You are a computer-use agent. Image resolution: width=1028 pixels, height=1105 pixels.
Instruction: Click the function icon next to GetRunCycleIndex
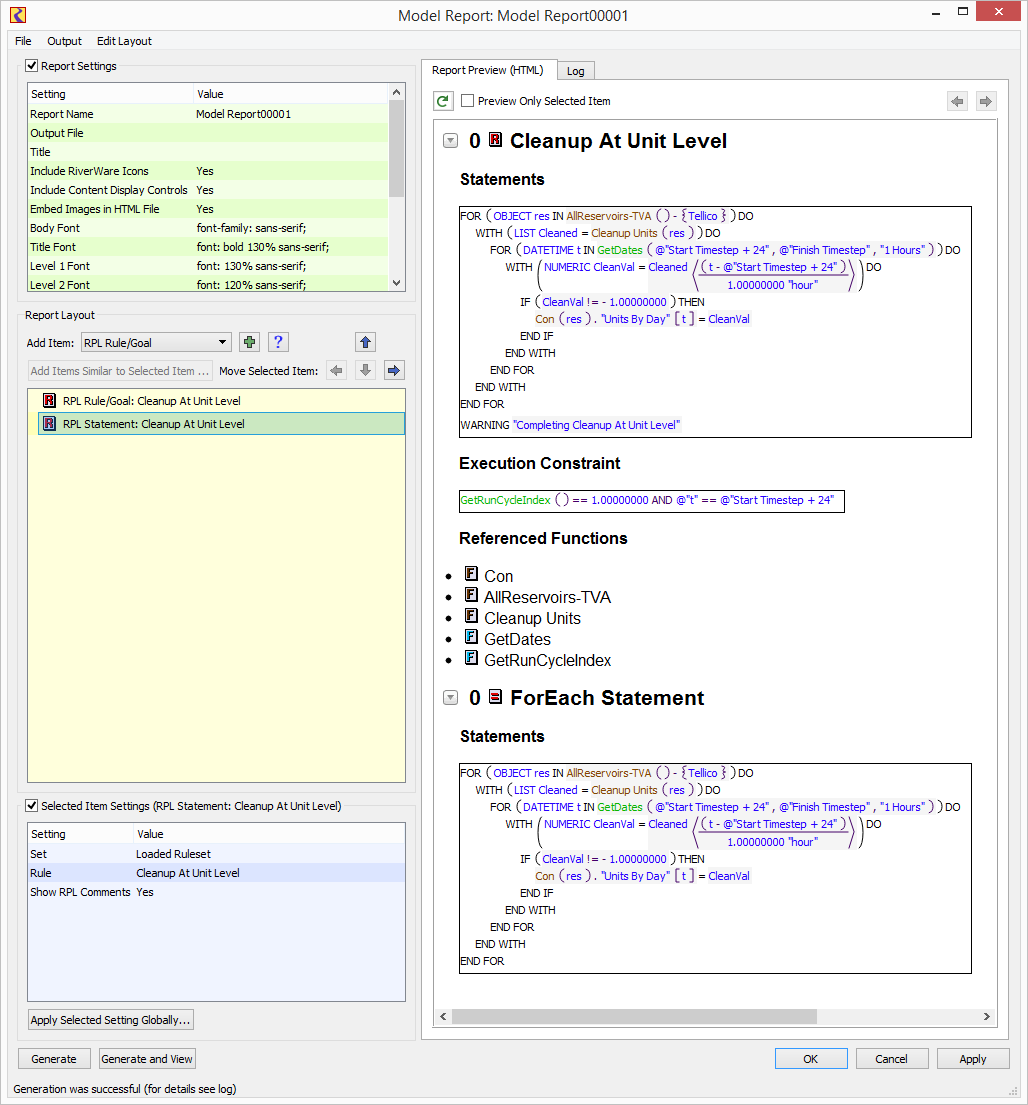pyautogui.click(x=471, y=658)
